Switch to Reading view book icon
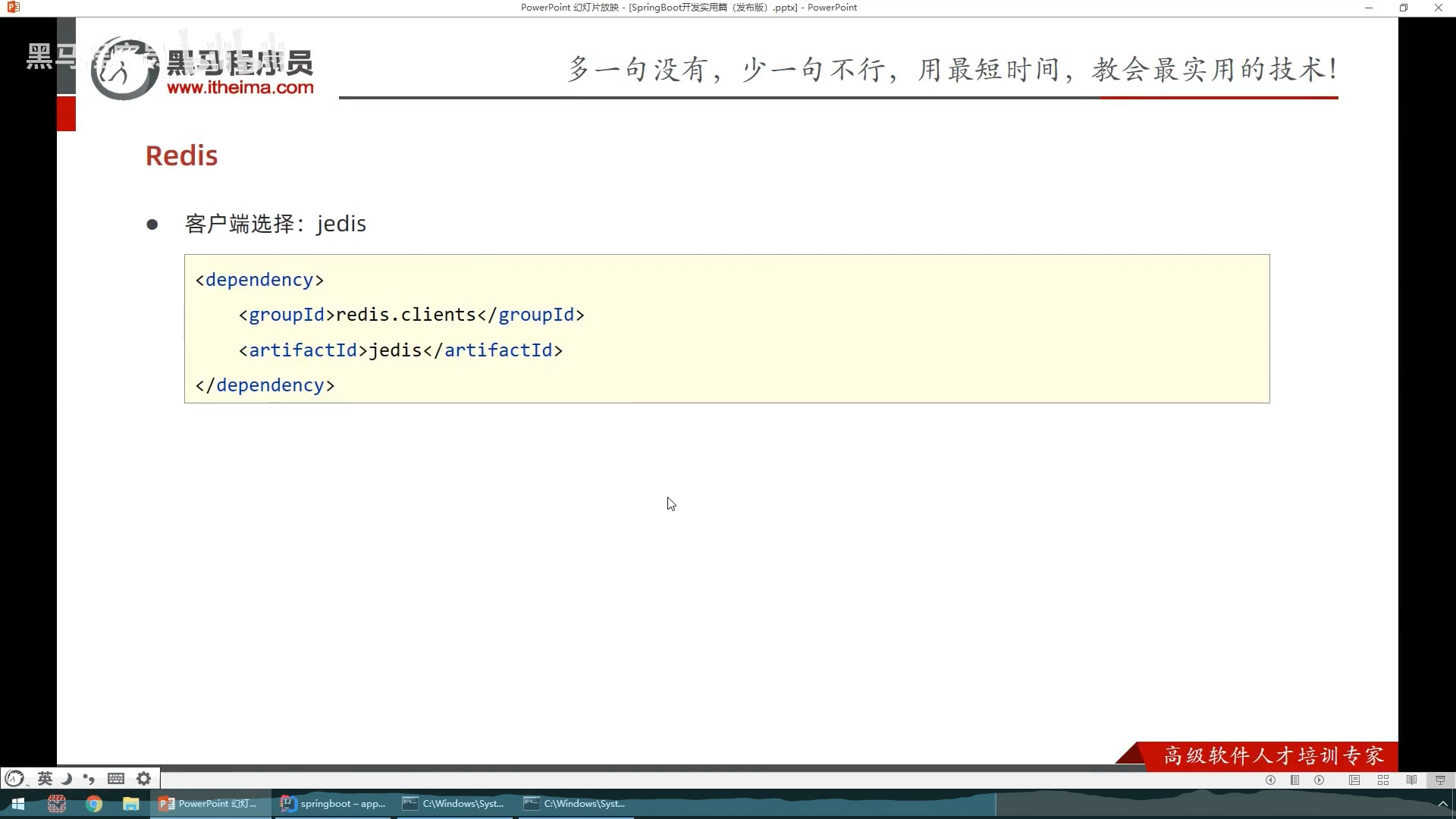The width and height of the screenshot is (1456, 819). click(x=1411, y=780)
